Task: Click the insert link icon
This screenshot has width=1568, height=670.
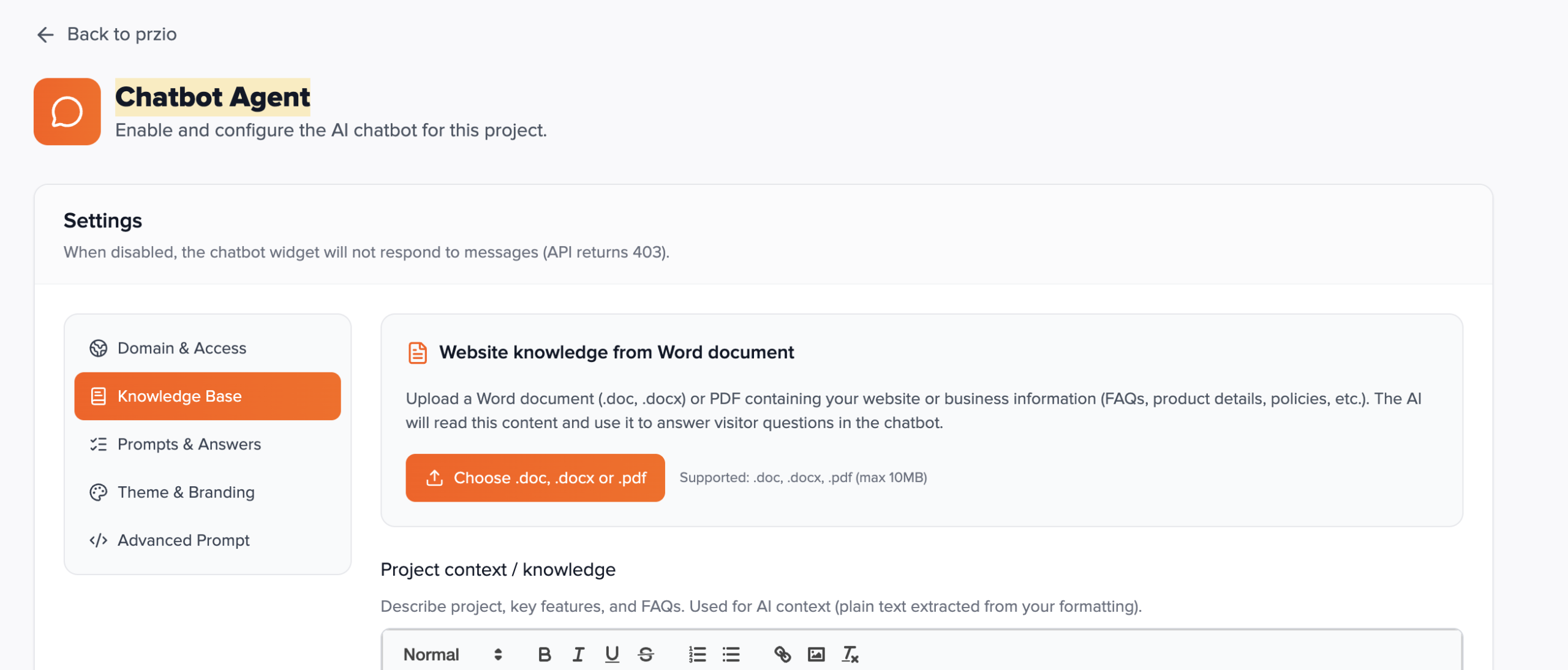Action: pos(782,655)
